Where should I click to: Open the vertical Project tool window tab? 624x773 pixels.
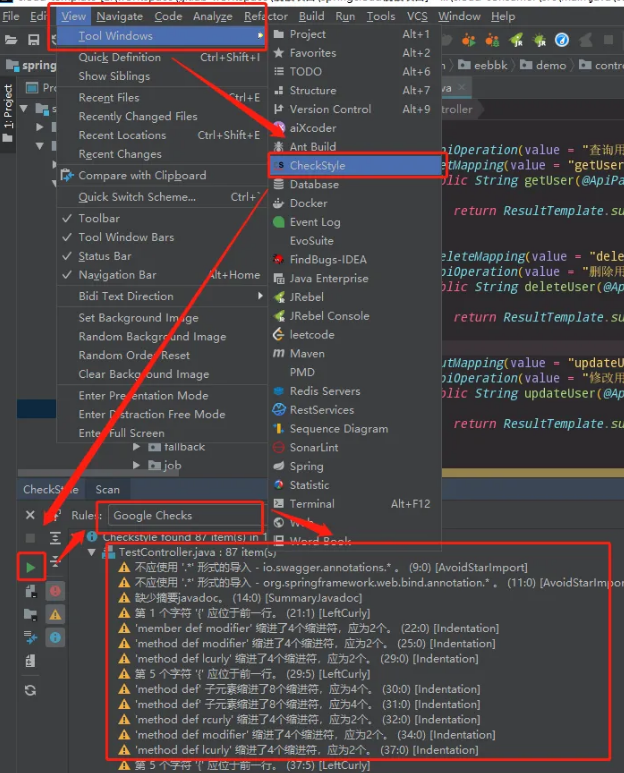8,113
